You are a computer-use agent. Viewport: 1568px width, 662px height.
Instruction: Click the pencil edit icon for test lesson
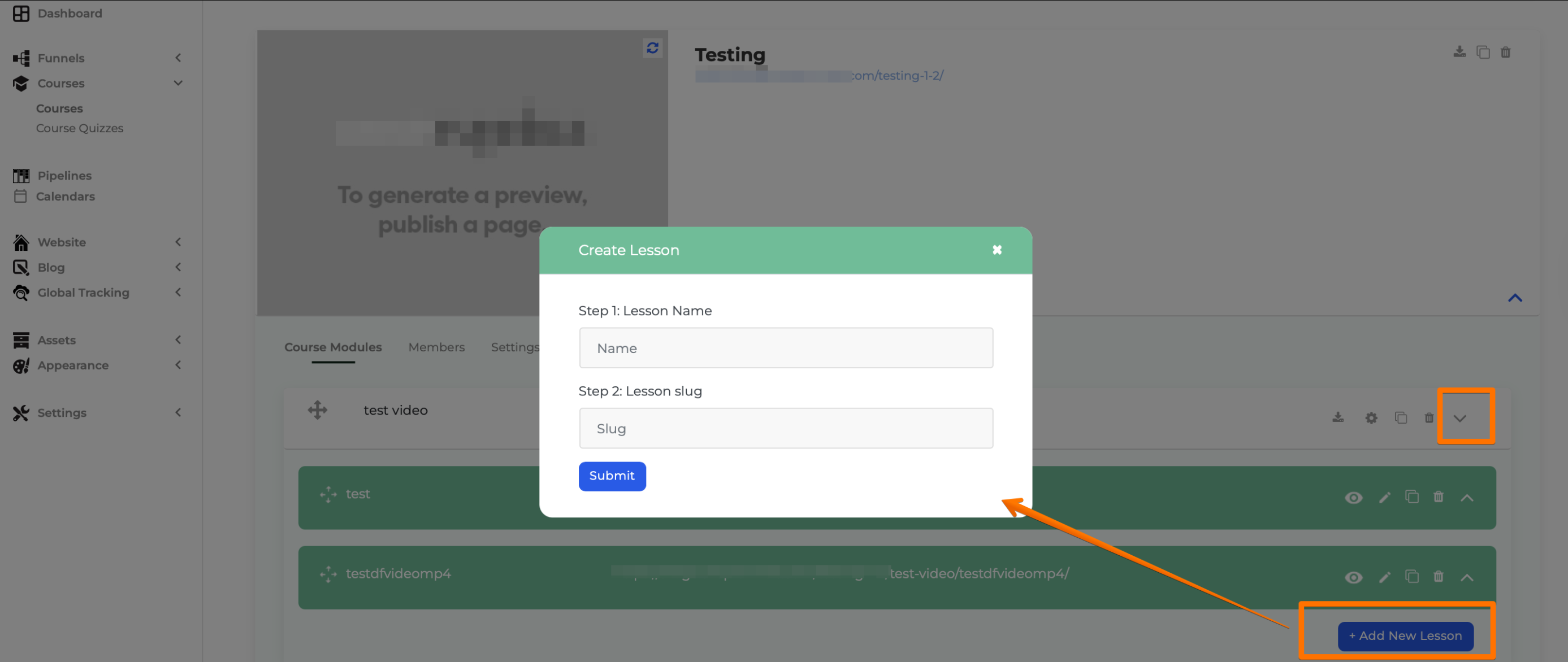(1385, 498)
